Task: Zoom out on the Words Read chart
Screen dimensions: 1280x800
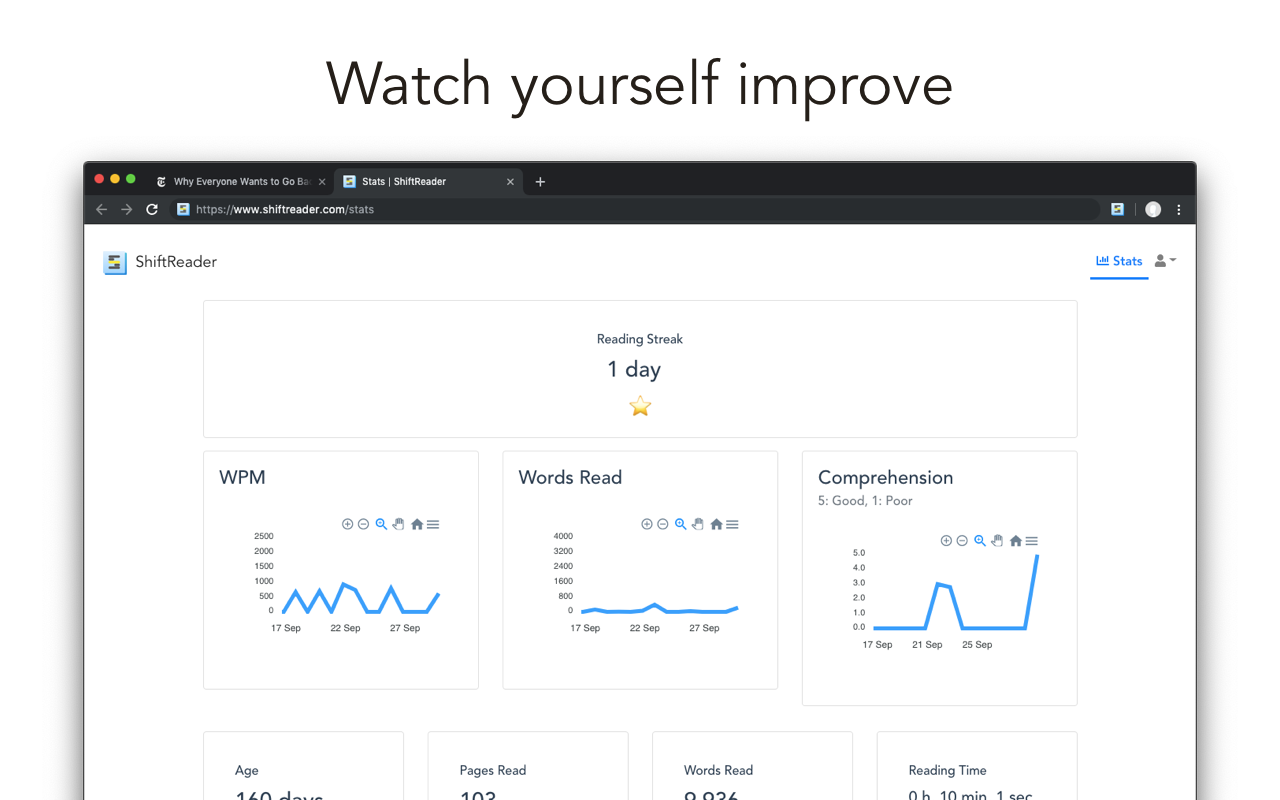Action: pyautogui.click(x=663, y=524)
